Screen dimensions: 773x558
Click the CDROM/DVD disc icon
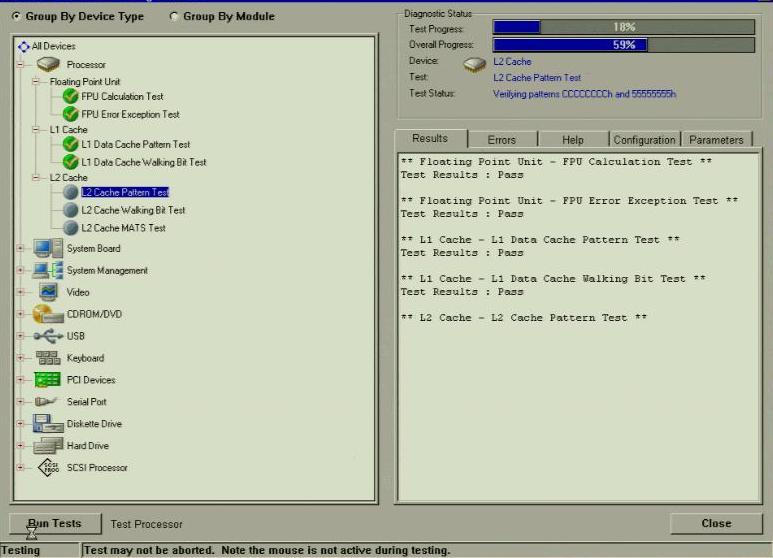click(48, 314)
